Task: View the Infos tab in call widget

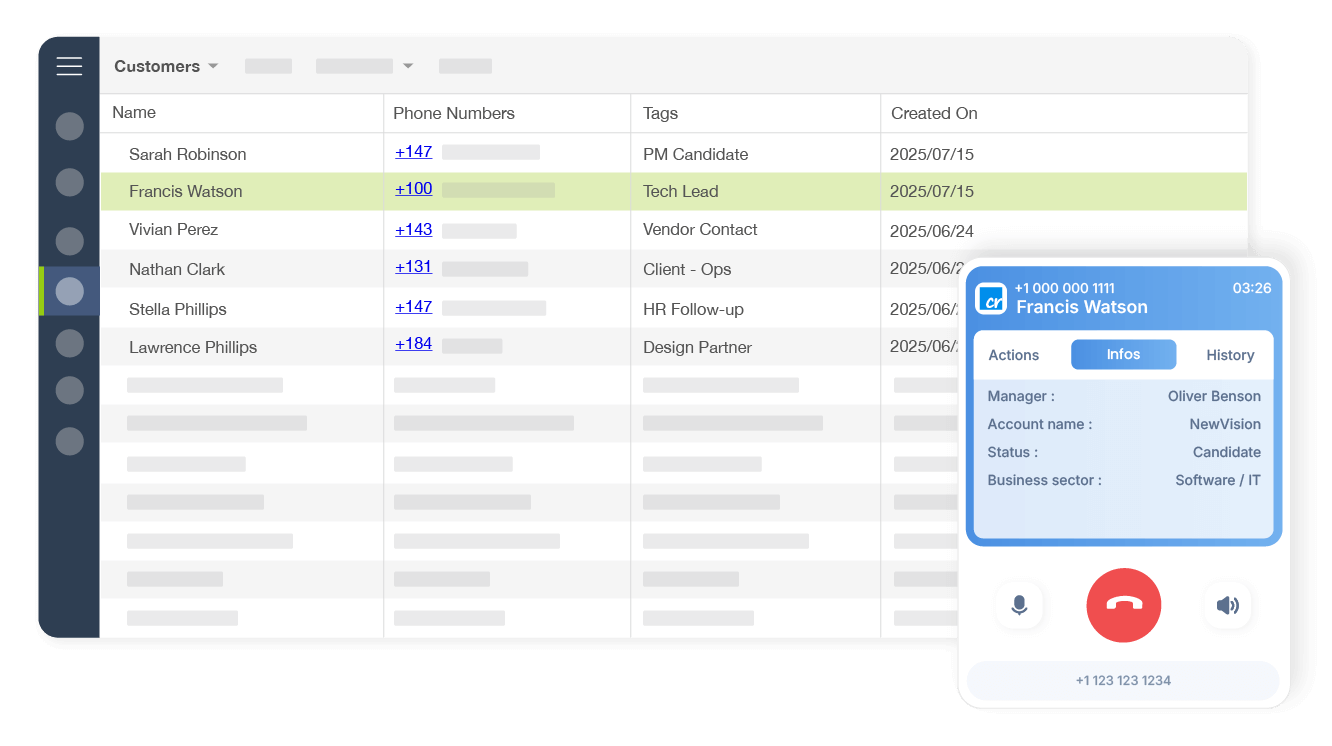Action: click(x=1123, y=354)
